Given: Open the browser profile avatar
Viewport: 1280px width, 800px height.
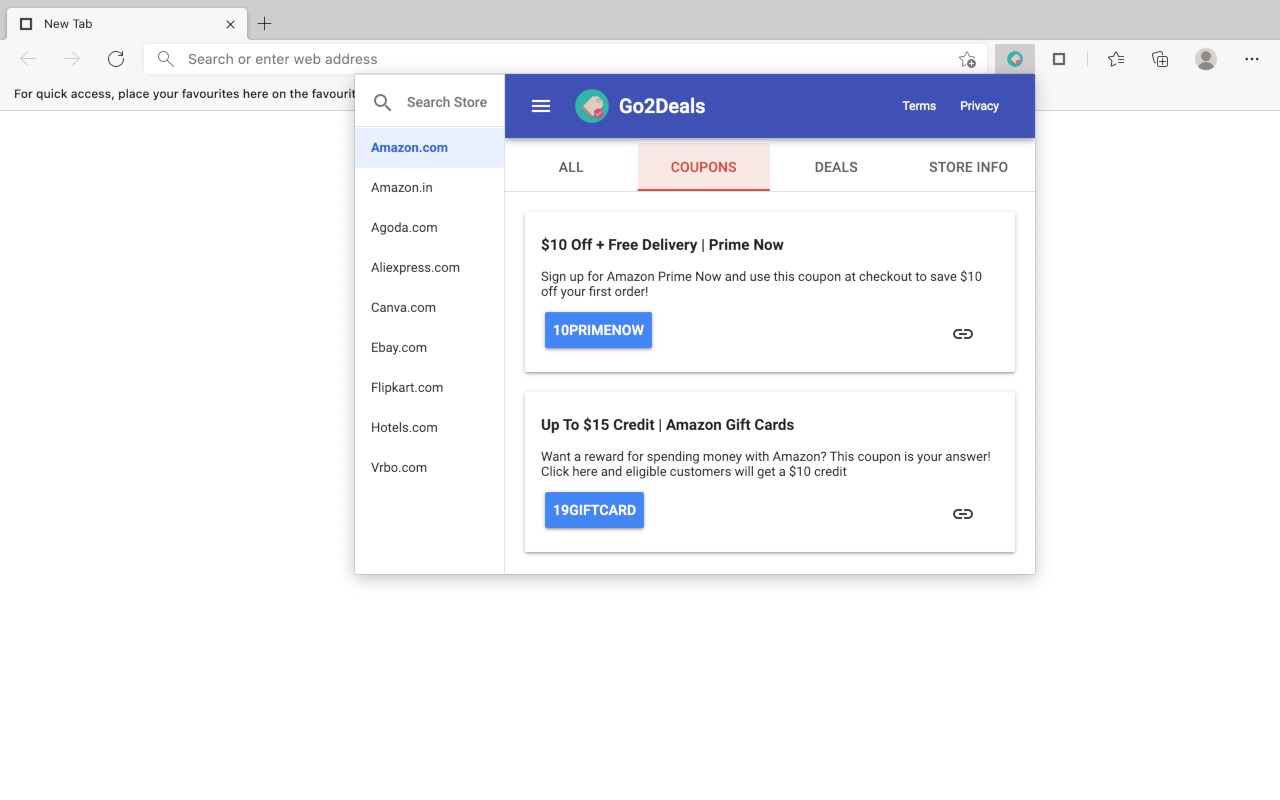Looking at the screenshot, I should pyautogui.click(x=1206, y=59).
